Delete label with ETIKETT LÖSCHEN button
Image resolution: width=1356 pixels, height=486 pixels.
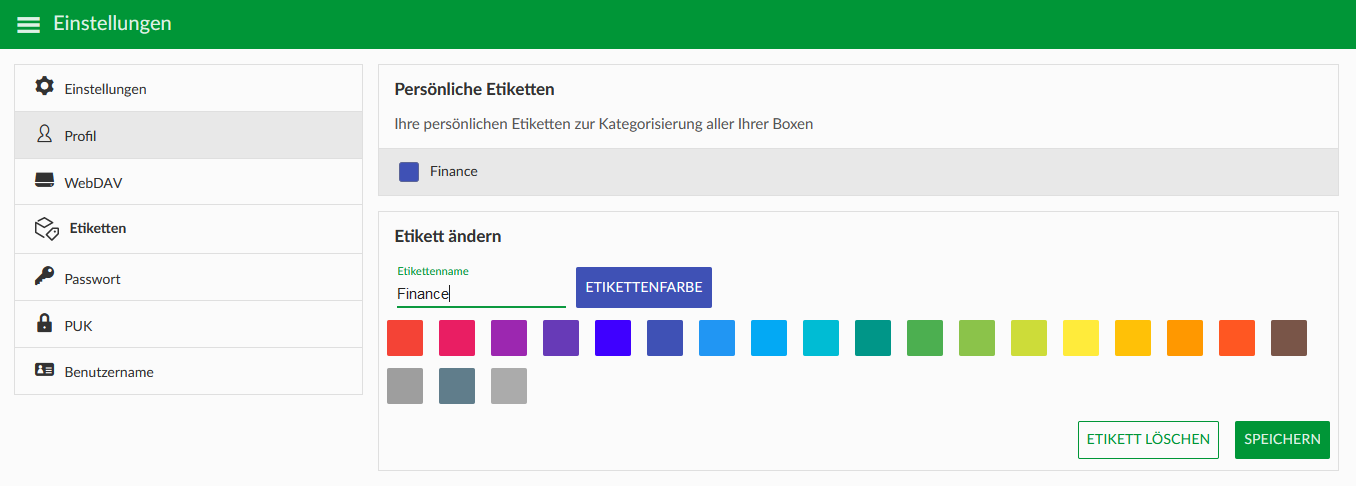click(x=1148, y=440)
